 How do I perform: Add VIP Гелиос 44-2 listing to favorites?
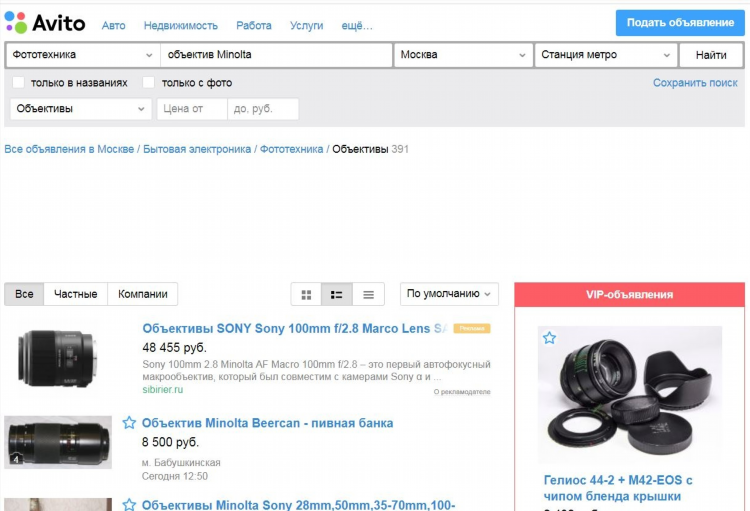[549, 338]
